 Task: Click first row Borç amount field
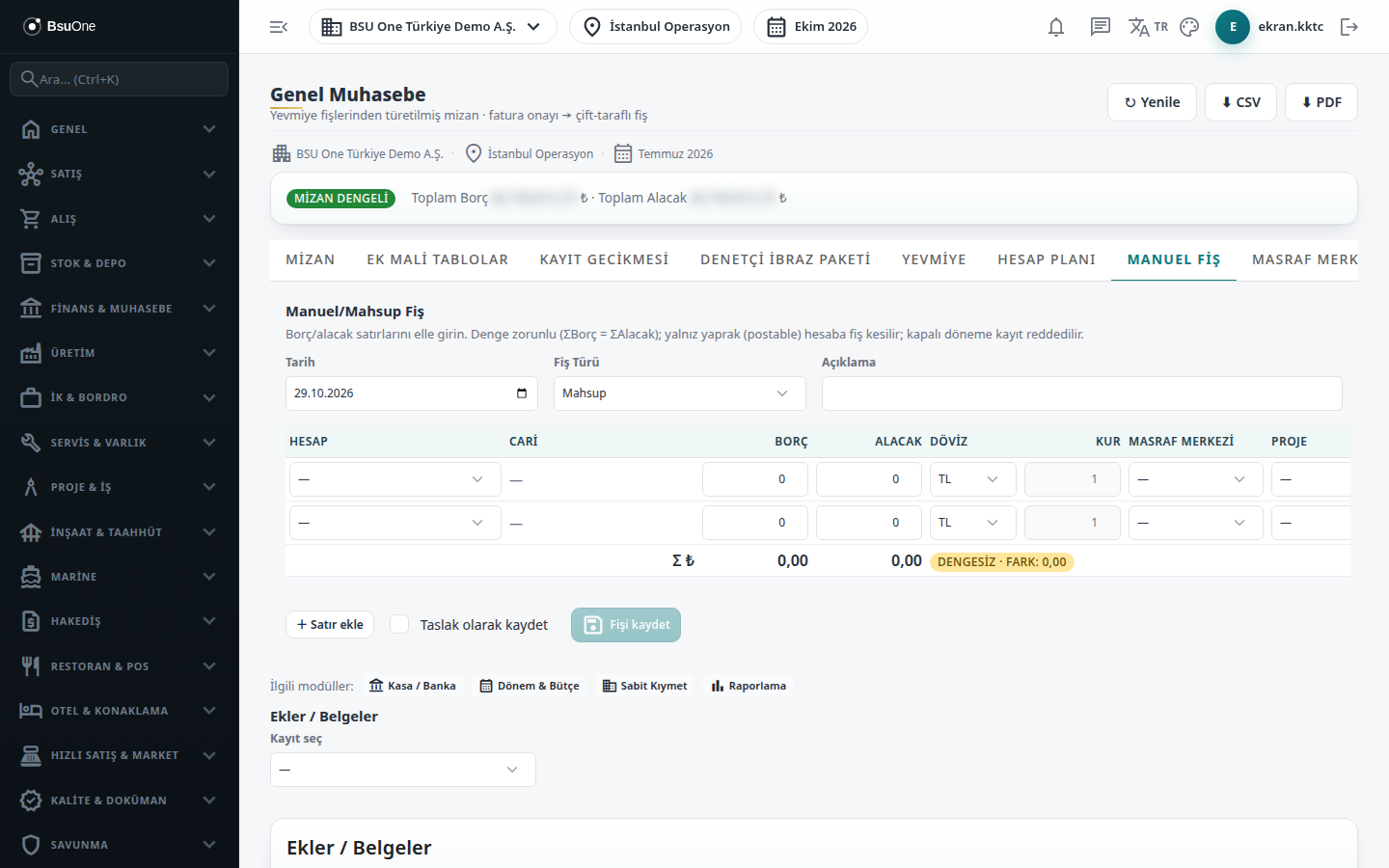[755, 479]
